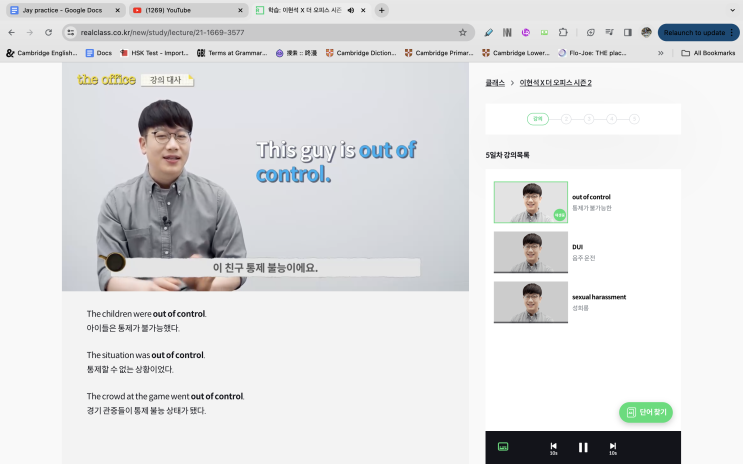Pause the lecture video
The image size is (743, 464).
[x=583, y=447]
